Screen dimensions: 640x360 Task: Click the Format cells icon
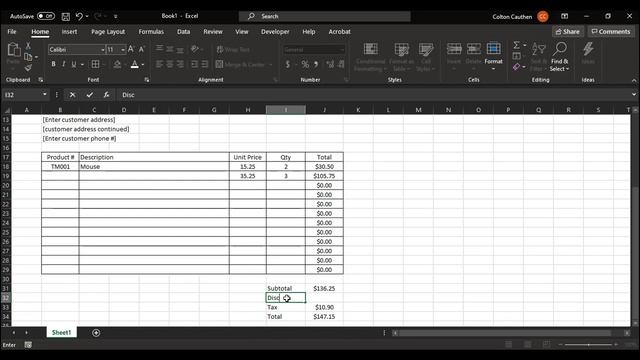(x=493, y=49)
